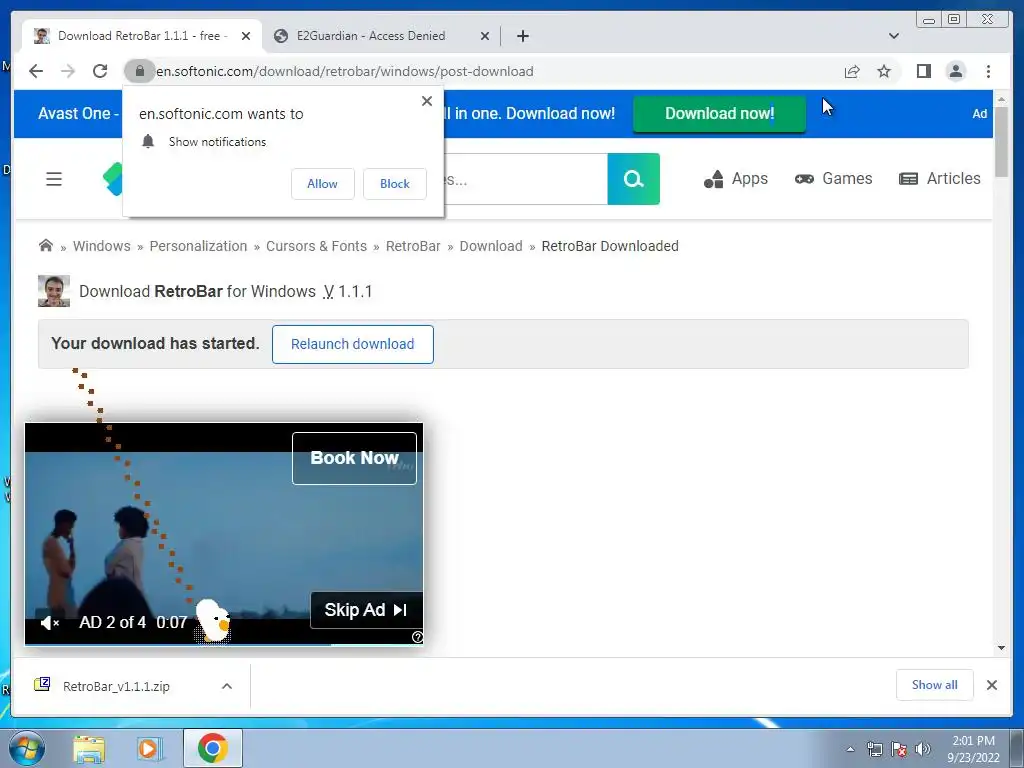Dismiss the notification permission popup
Viewport: 1024px width, 768px height.
pyautogui.click(x=426, y=101)
